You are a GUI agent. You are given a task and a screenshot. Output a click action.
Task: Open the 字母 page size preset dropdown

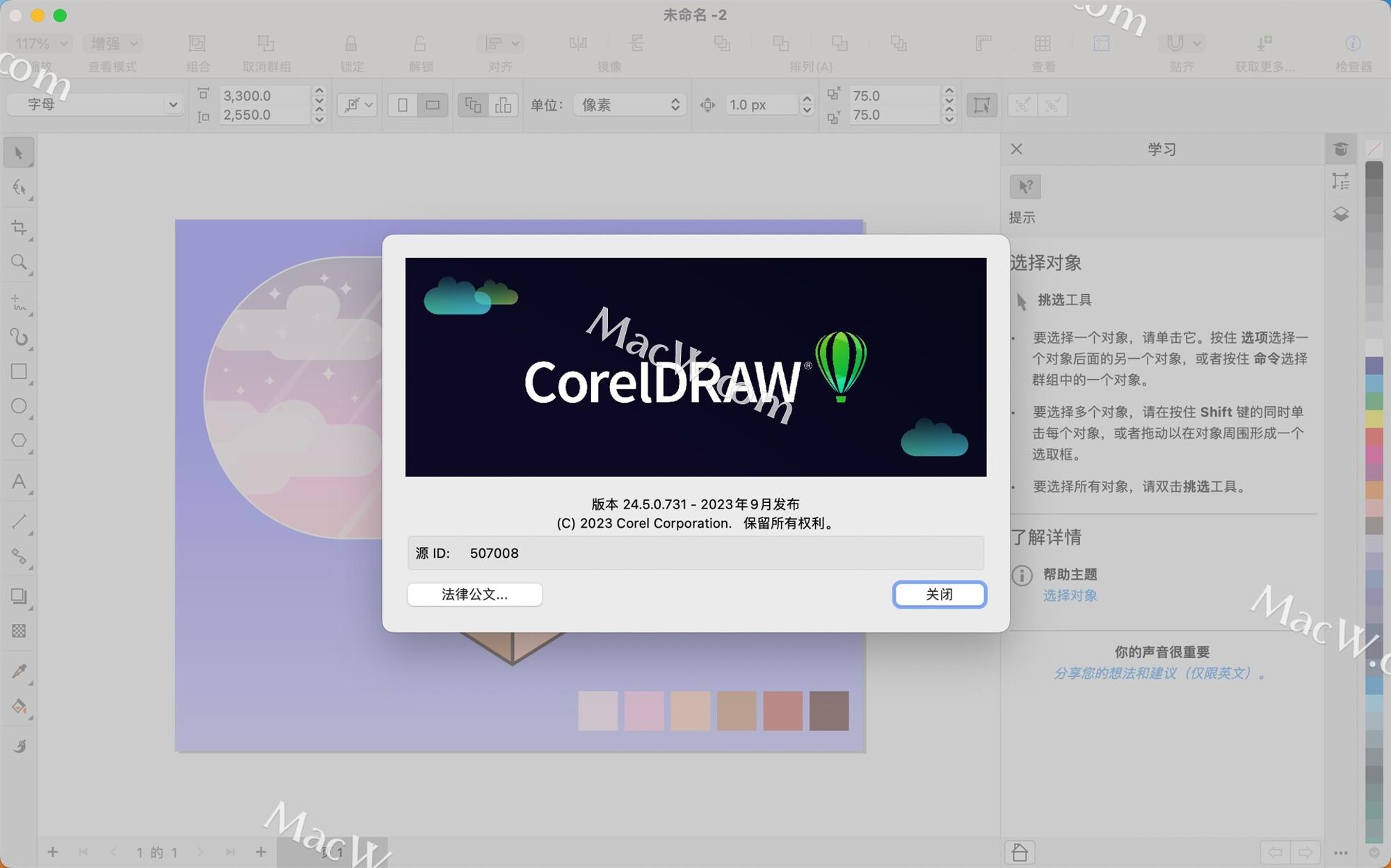coord(95,104)
